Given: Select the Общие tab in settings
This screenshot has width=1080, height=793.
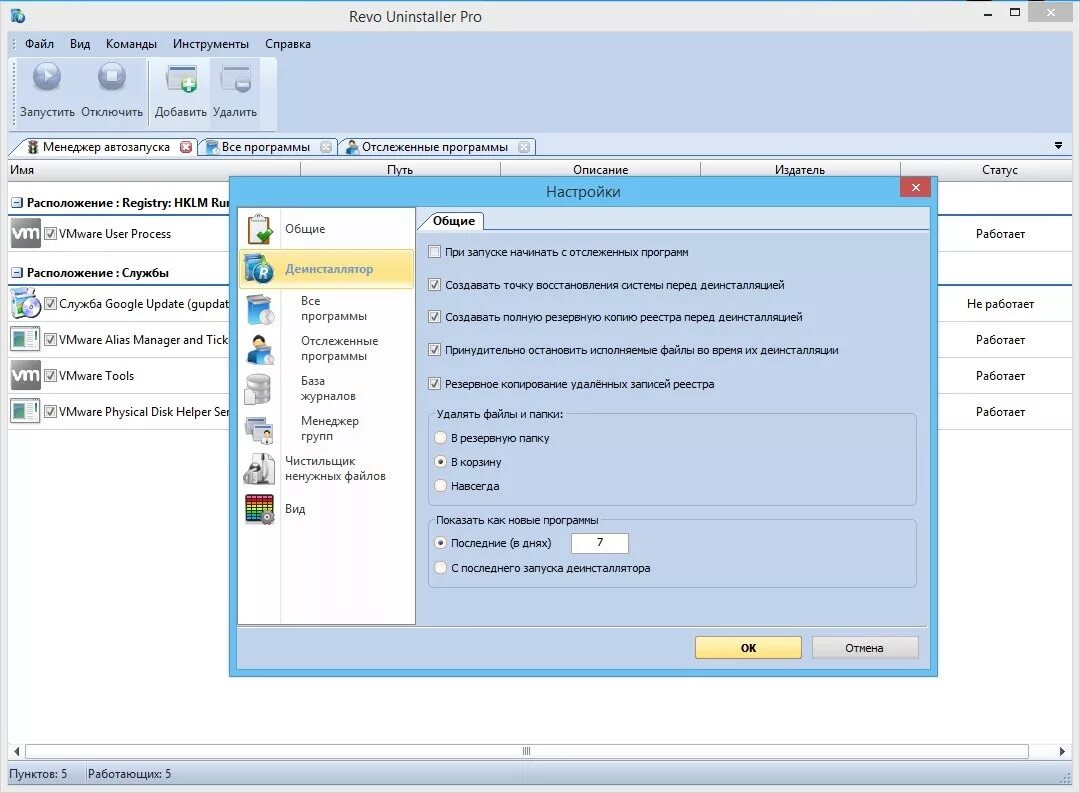Looking at the screenshot, I should (453, 220).
